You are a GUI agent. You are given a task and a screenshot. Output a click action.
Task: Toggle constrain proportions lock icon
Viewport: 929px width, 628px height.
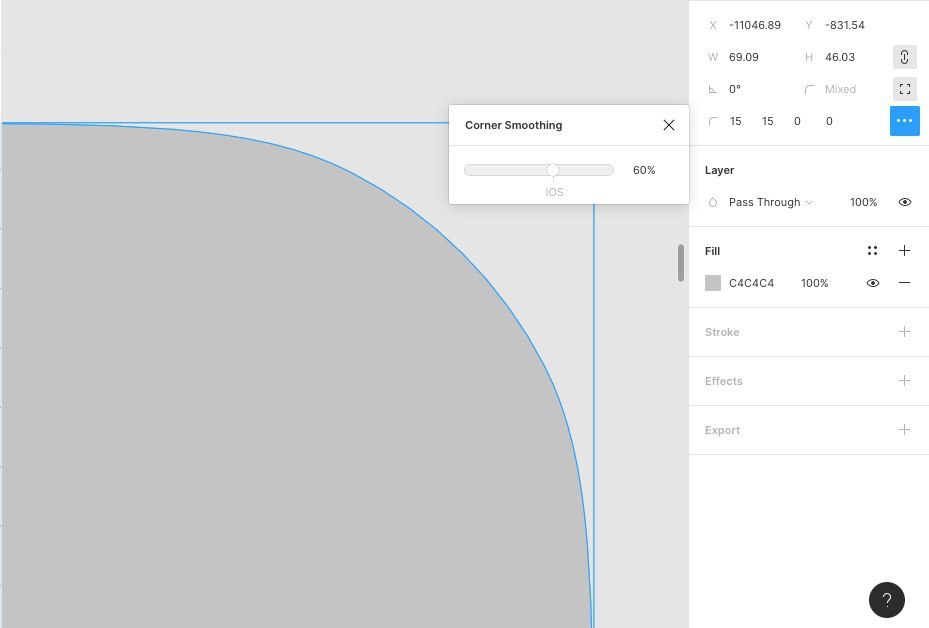904,57
